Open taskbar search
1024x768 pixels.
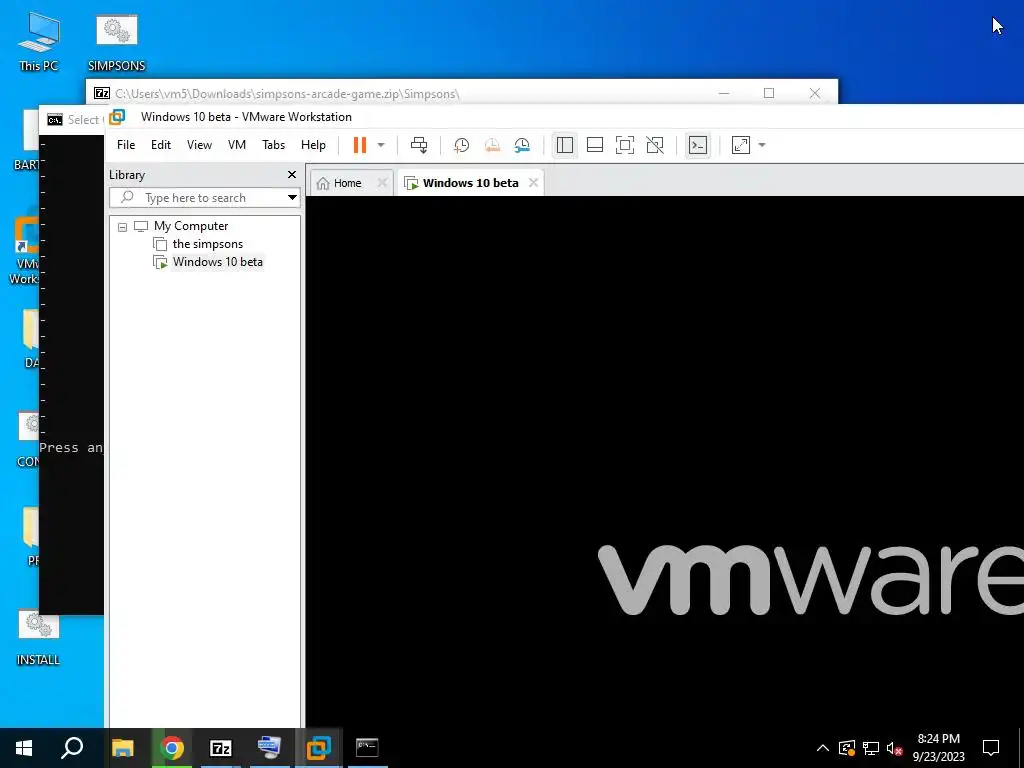(72, 748)
